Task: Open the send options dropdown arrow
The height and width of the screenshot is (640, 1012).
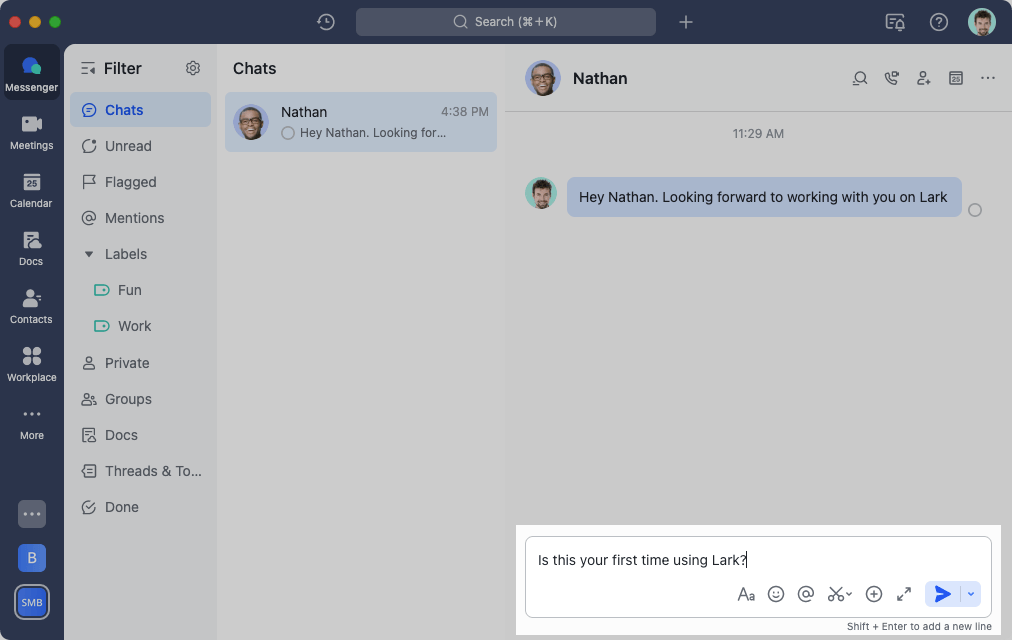Action: [969, 594]
